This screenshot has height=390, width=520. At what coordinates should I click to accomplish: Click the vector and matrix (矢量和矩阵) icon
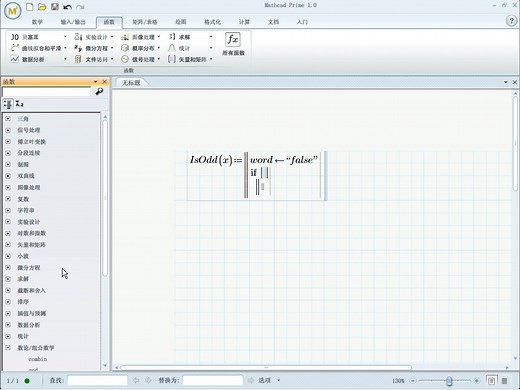click(x=172, y=59)
